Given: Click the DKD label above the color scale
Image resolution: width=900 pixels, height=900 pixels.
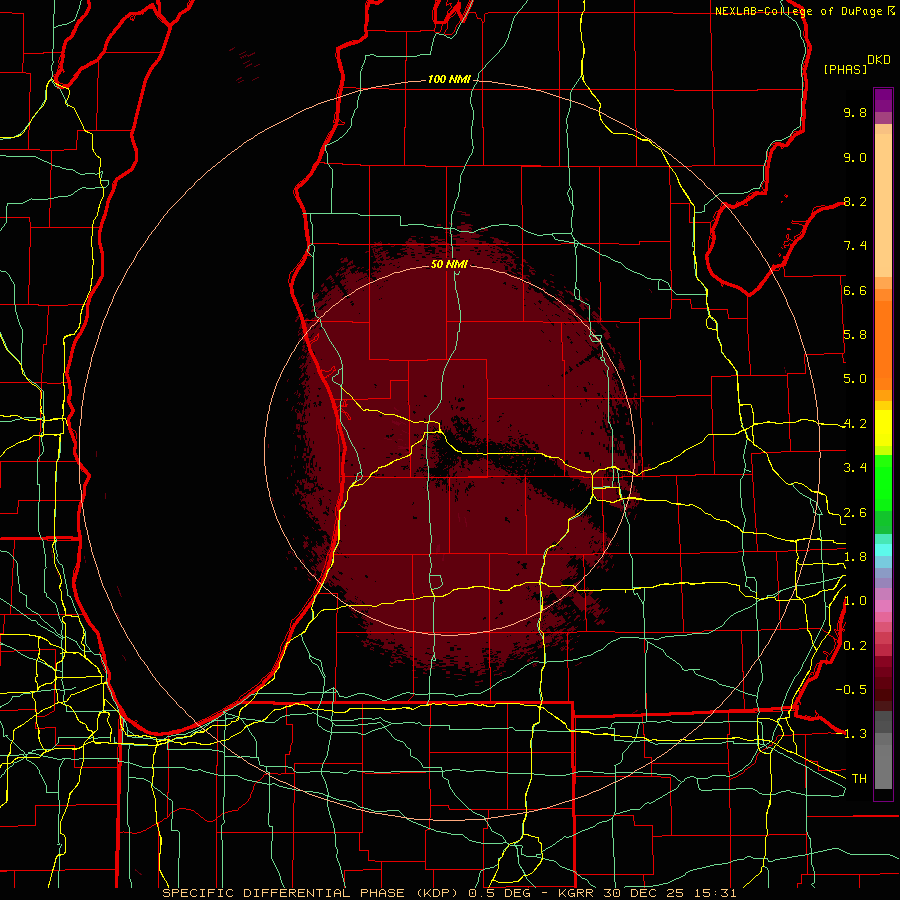Looking at the screenshot, I should 878,60.
